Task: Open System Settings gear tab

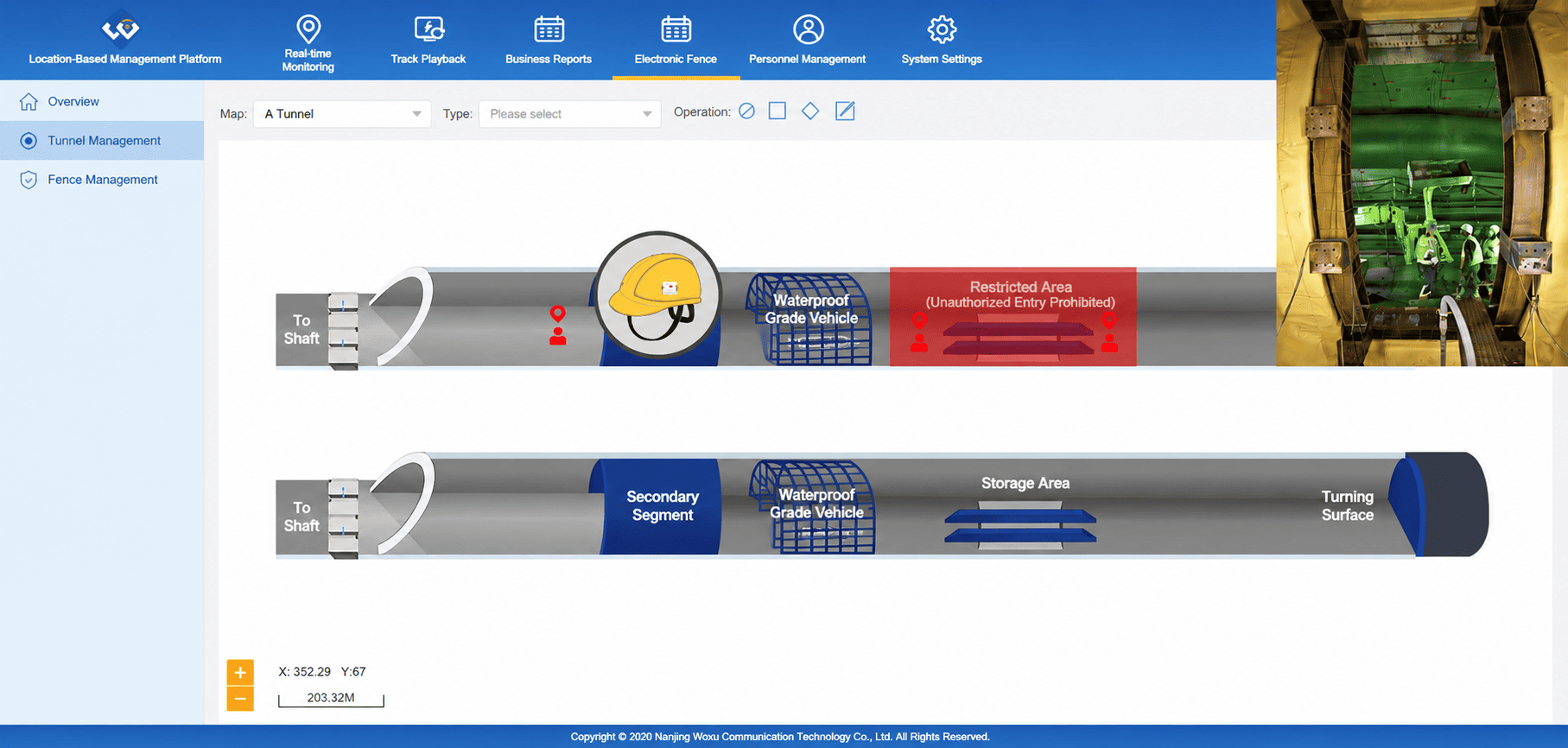Action: 942,41
